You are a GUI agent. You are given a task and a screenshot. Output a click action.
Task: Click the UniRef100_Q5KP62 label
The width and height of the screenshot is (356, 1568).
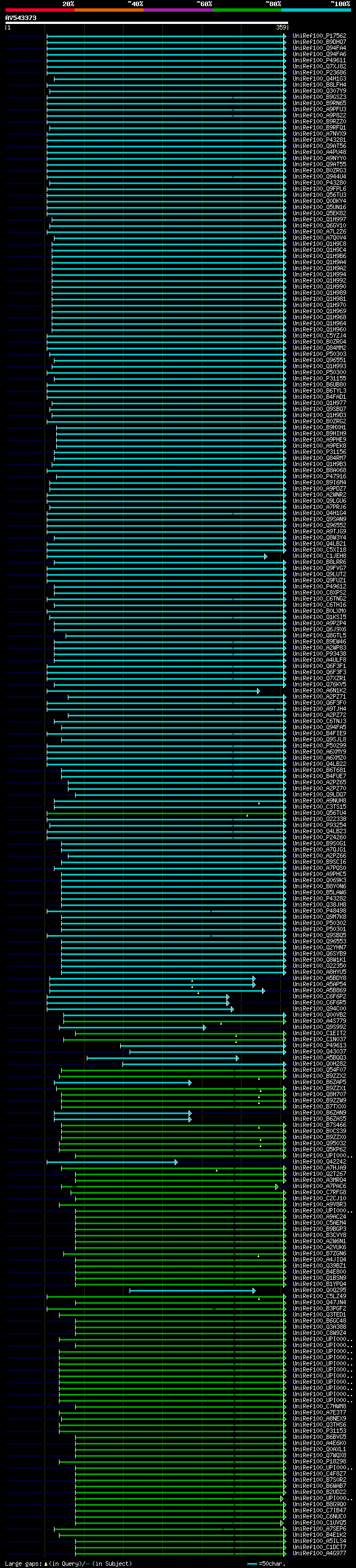pos(319,1150)
